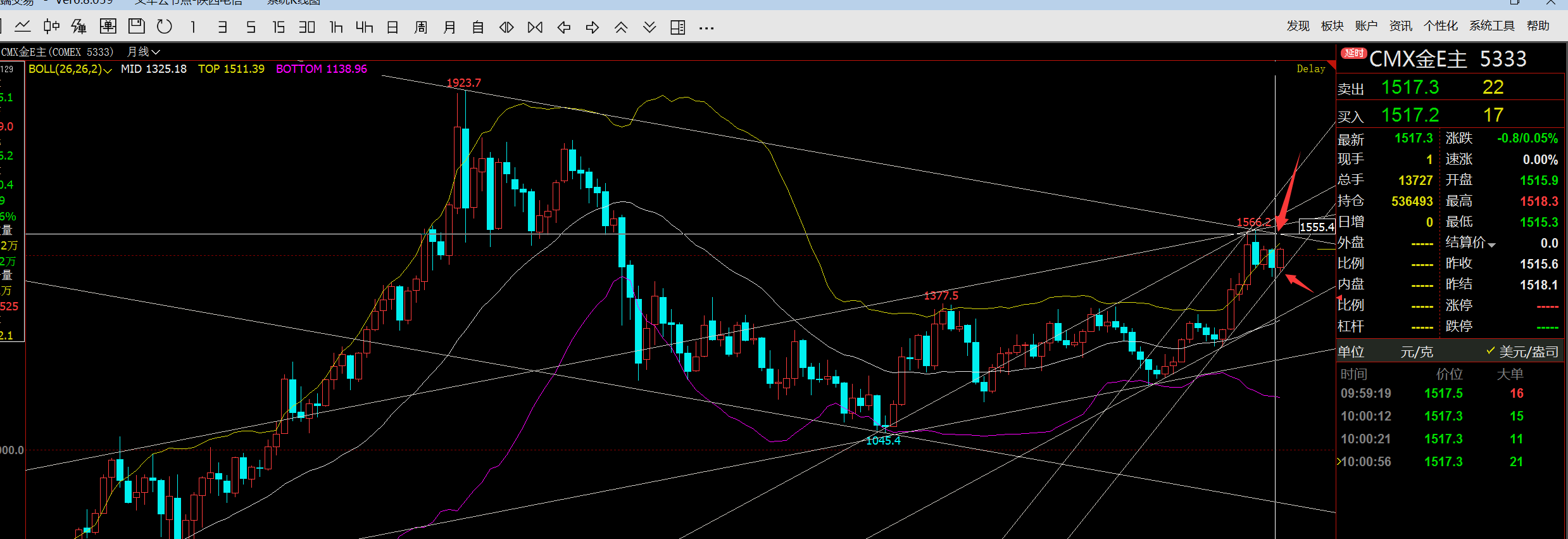Screen dimensions: 1568x539
Task: Click the trade row at 10:00:56
Action: 1450,462
